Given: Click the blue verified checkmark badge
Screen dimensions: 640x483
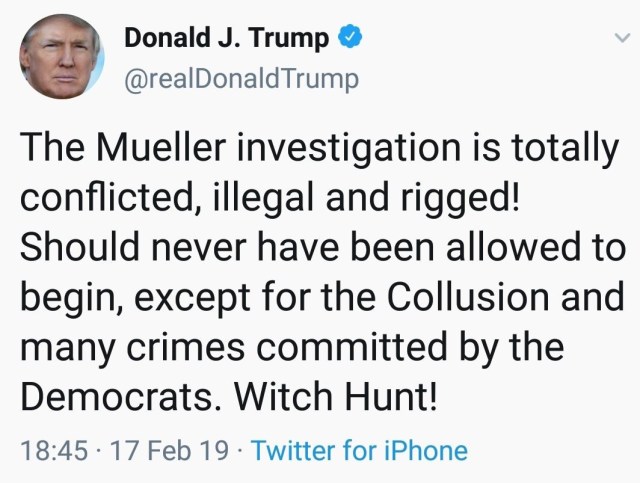Looking at the screenshot, I should [349, 39].
